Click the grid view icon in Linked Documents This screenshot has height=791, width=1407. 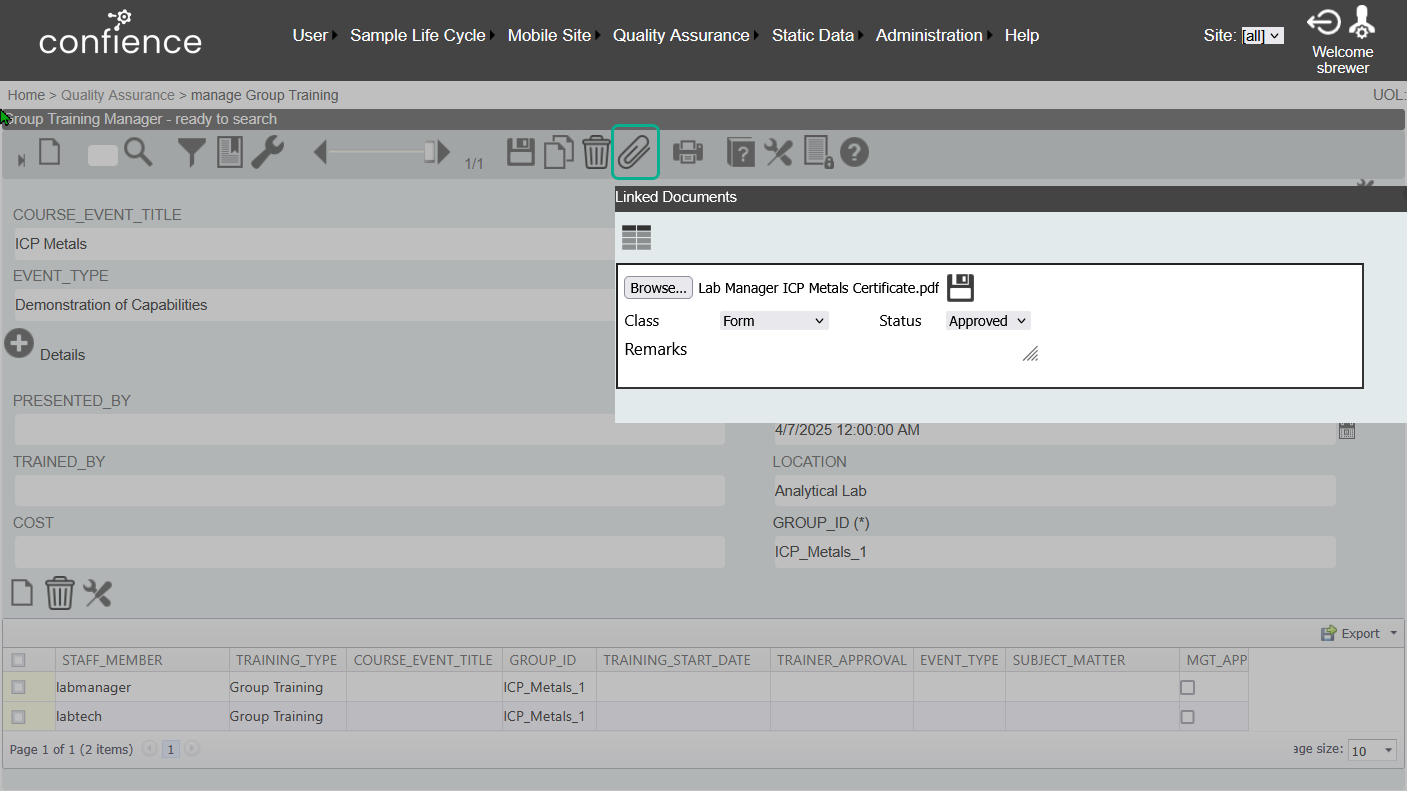click(636, 237)
